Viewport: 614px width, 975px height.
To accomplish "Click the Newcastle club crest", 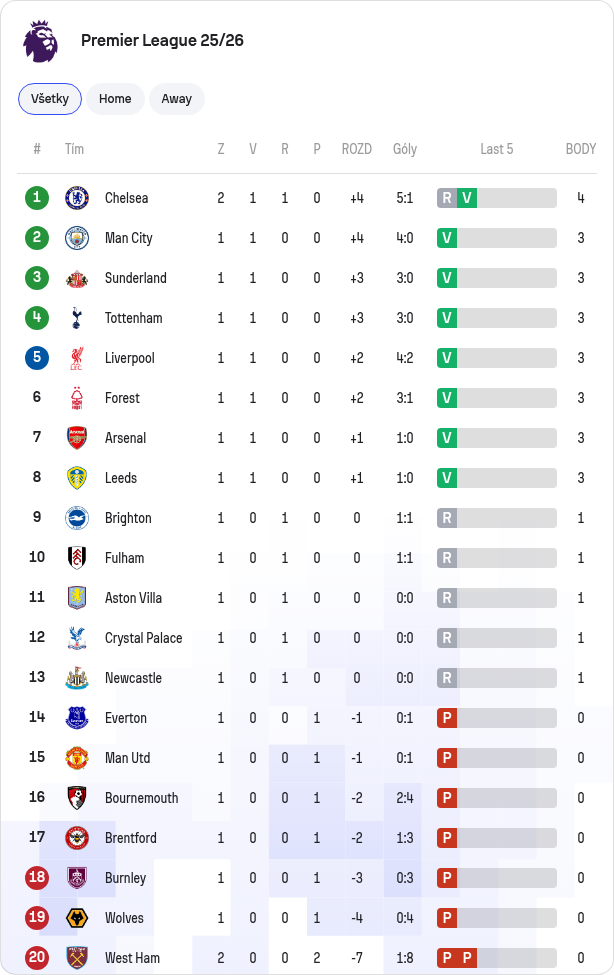I will click(x=77, y=678).
